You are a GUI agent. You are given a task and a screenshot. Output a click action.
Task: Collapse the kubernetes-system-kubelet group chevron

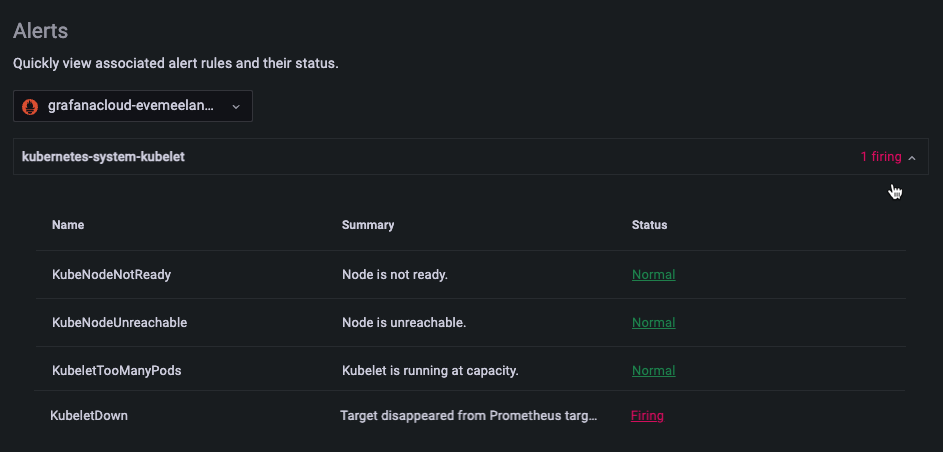point(912,157)
